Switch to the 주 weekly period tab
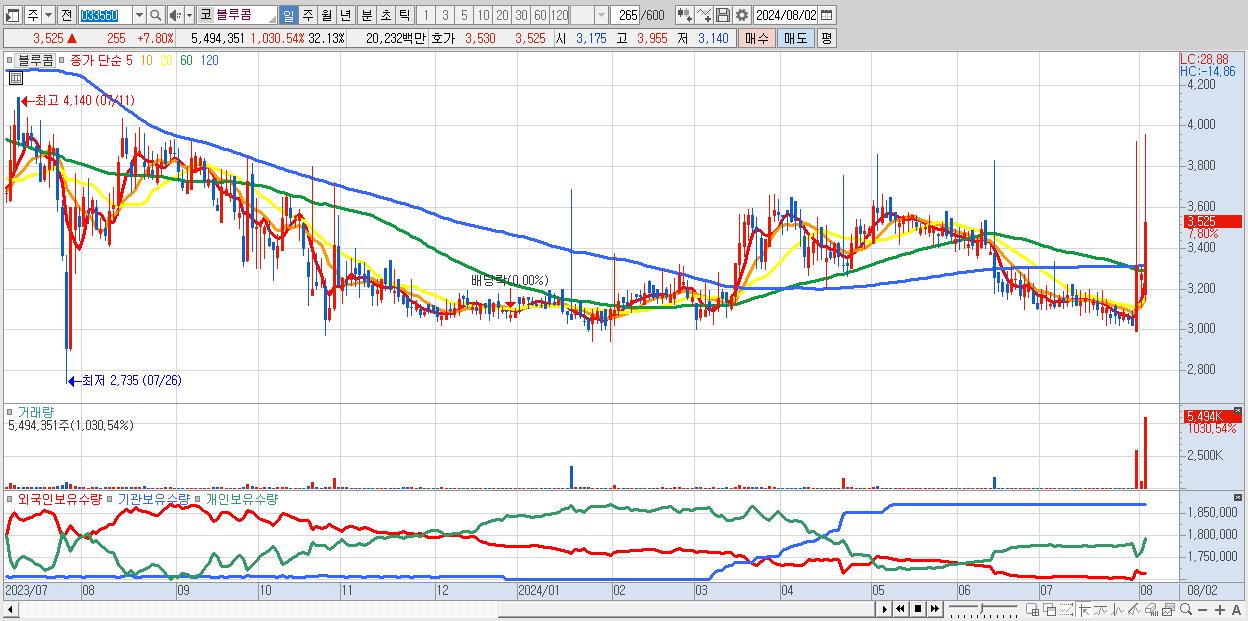 [x=307, y=15]
